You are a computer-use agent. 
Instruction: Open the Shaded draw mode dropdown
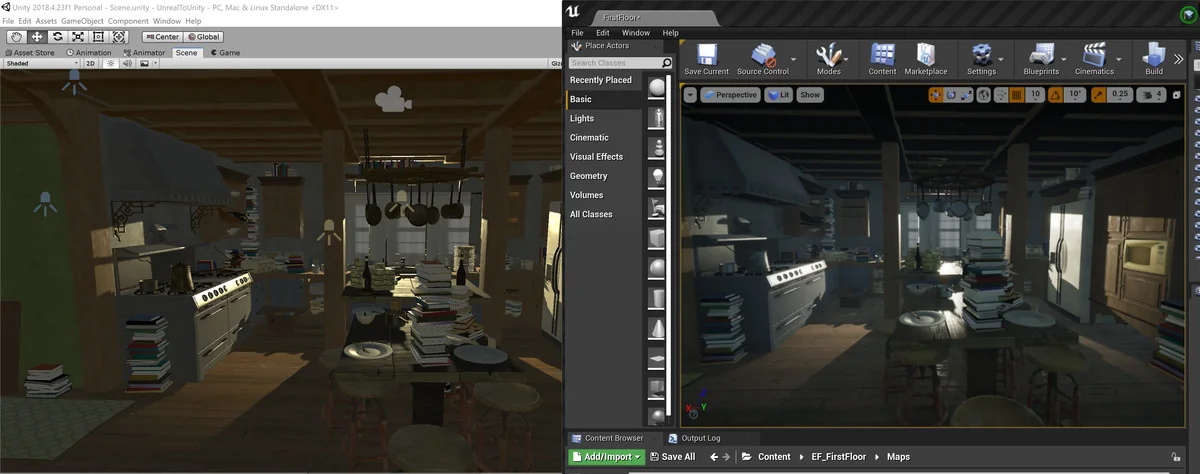tap(40, 63)
